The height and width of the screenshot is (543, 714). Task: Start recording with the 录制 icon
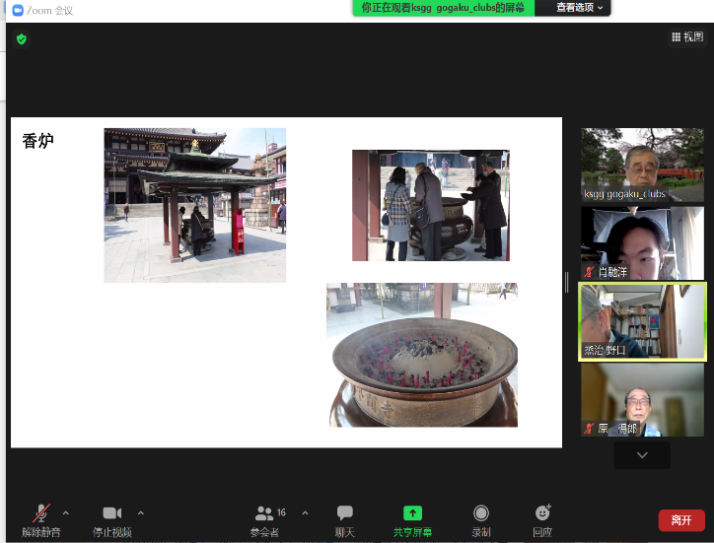481,513
